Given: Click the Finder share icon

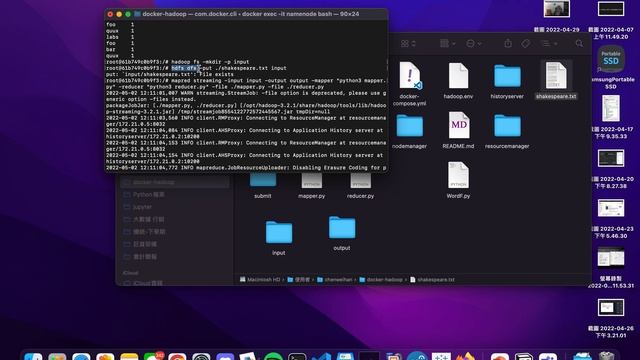Looking at the screenshot, I should (x=508, y=43).
